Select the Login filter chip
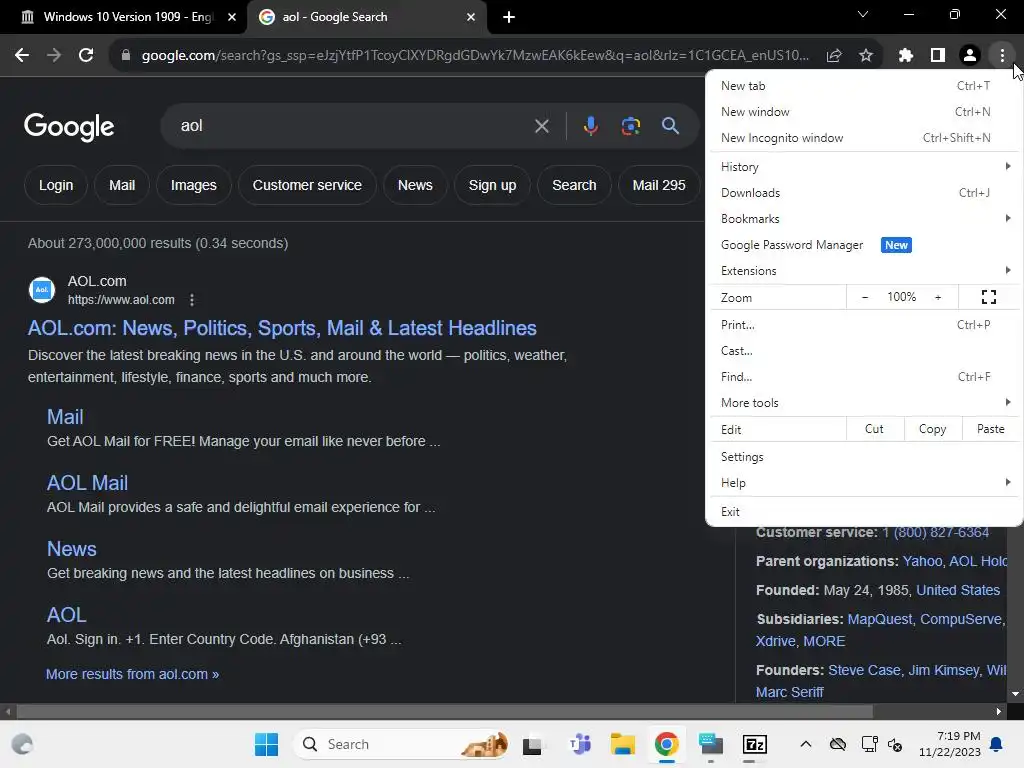This screenshot has height=768, width=1024. 56,185
